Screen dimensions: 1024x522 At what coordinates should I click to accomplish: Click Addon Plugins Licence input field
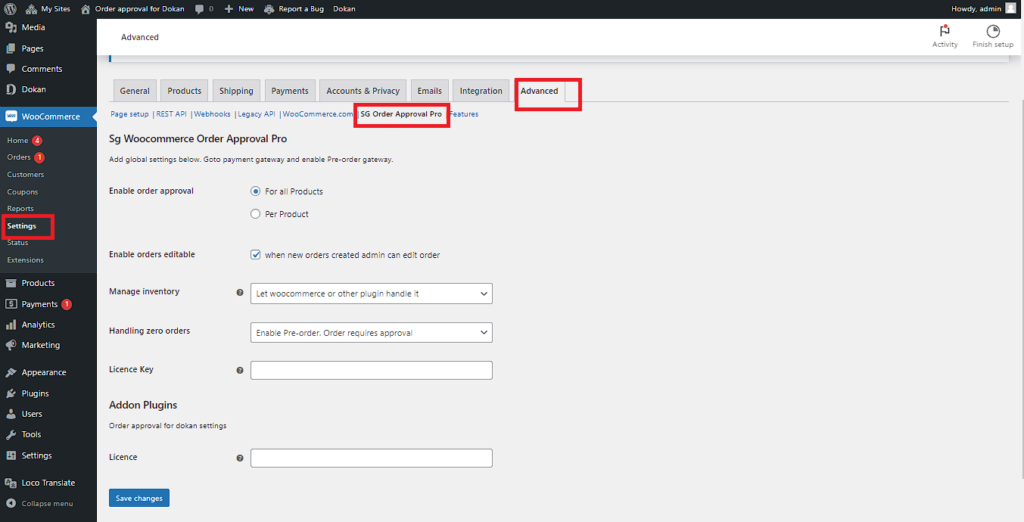371,458
